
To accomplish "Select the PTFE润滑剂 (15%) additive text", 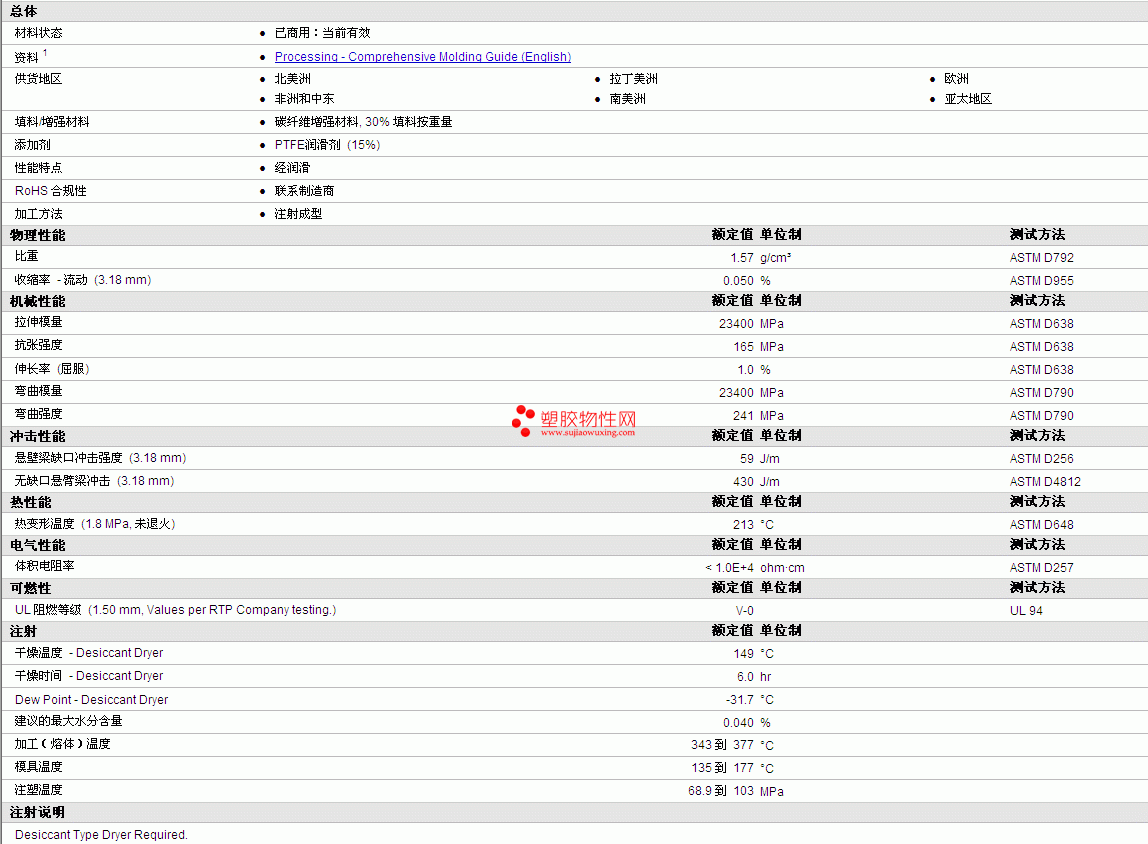I will [327, 145].
